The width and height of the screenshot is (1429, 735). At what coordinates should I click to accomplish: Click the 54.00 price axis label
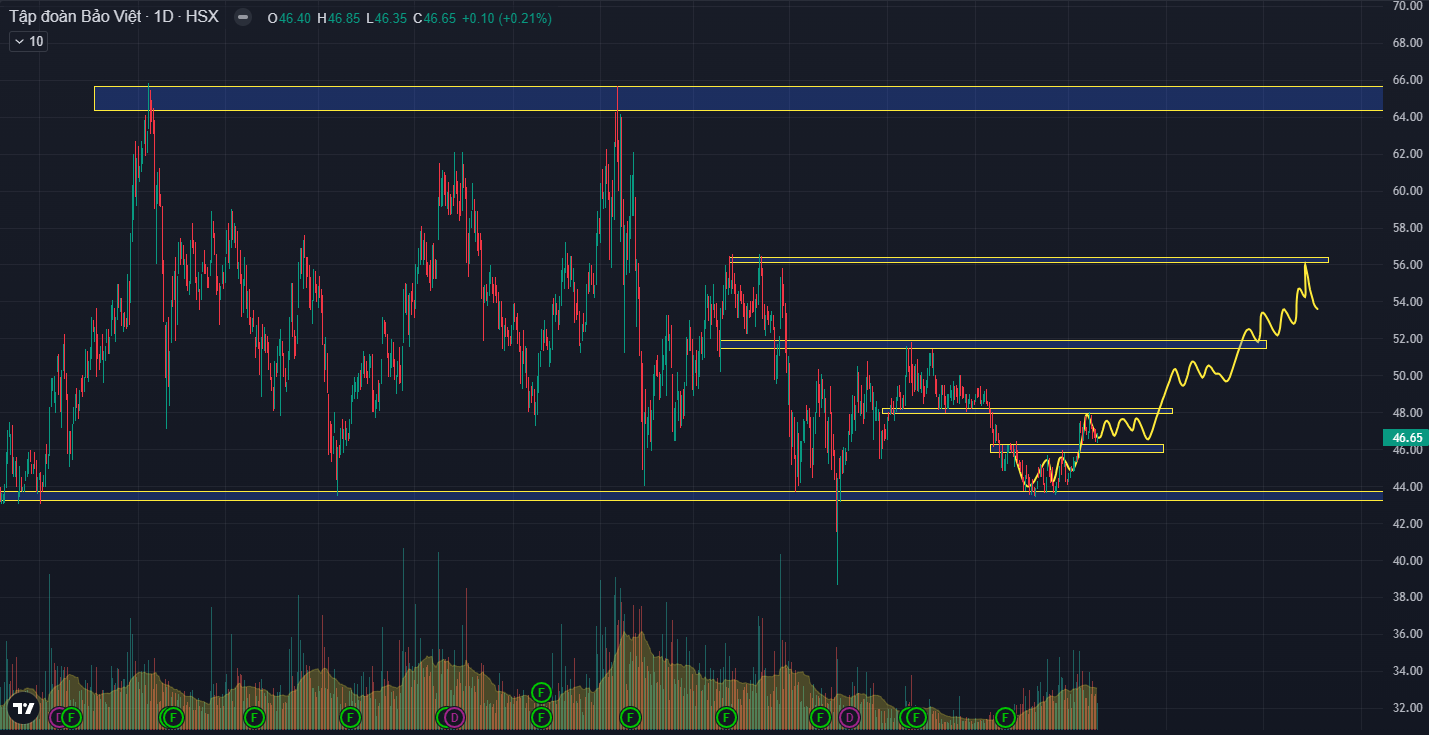(1407, 302)
